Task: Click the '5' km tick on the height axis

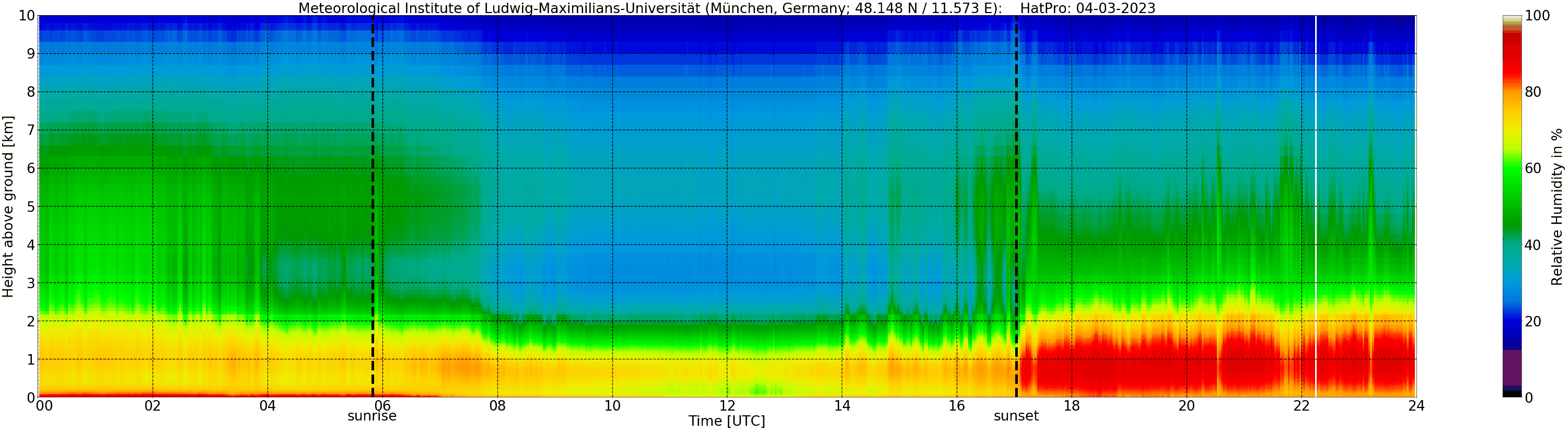Action: tap(30, 207)
